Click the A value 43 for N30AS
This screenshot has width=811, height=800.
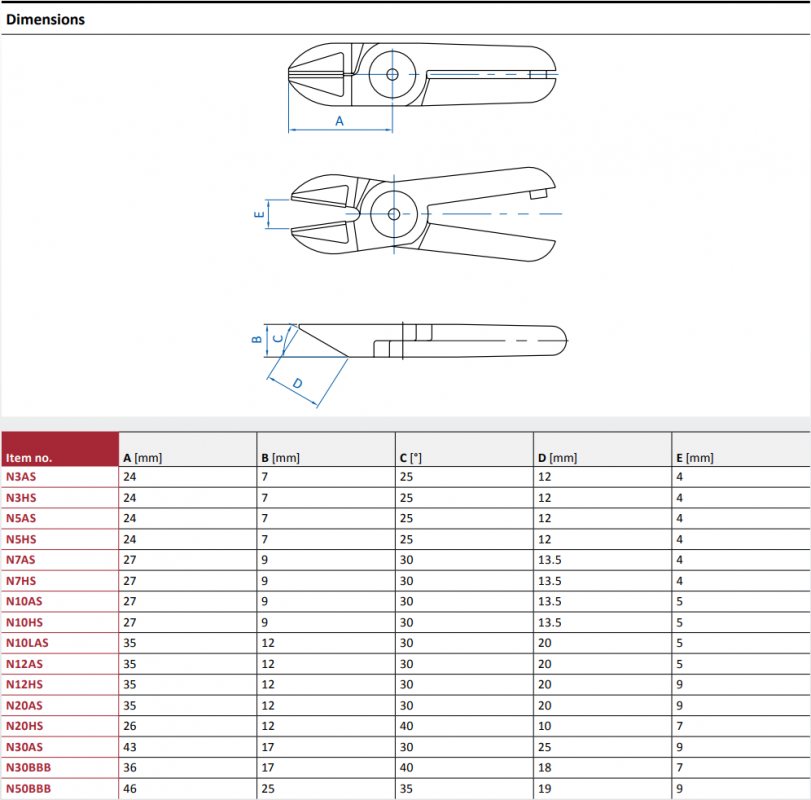pyautogui.click(x=130, y=747)
